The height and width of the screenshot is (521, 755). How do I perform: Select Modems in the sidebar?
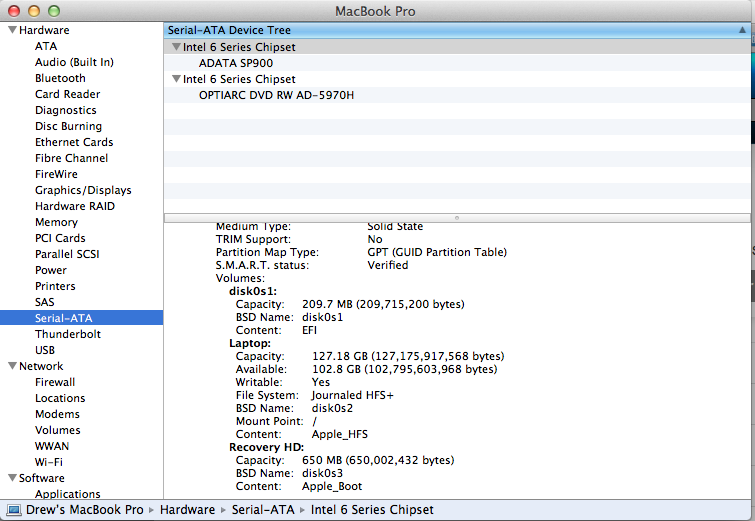(x=57, y=414)
